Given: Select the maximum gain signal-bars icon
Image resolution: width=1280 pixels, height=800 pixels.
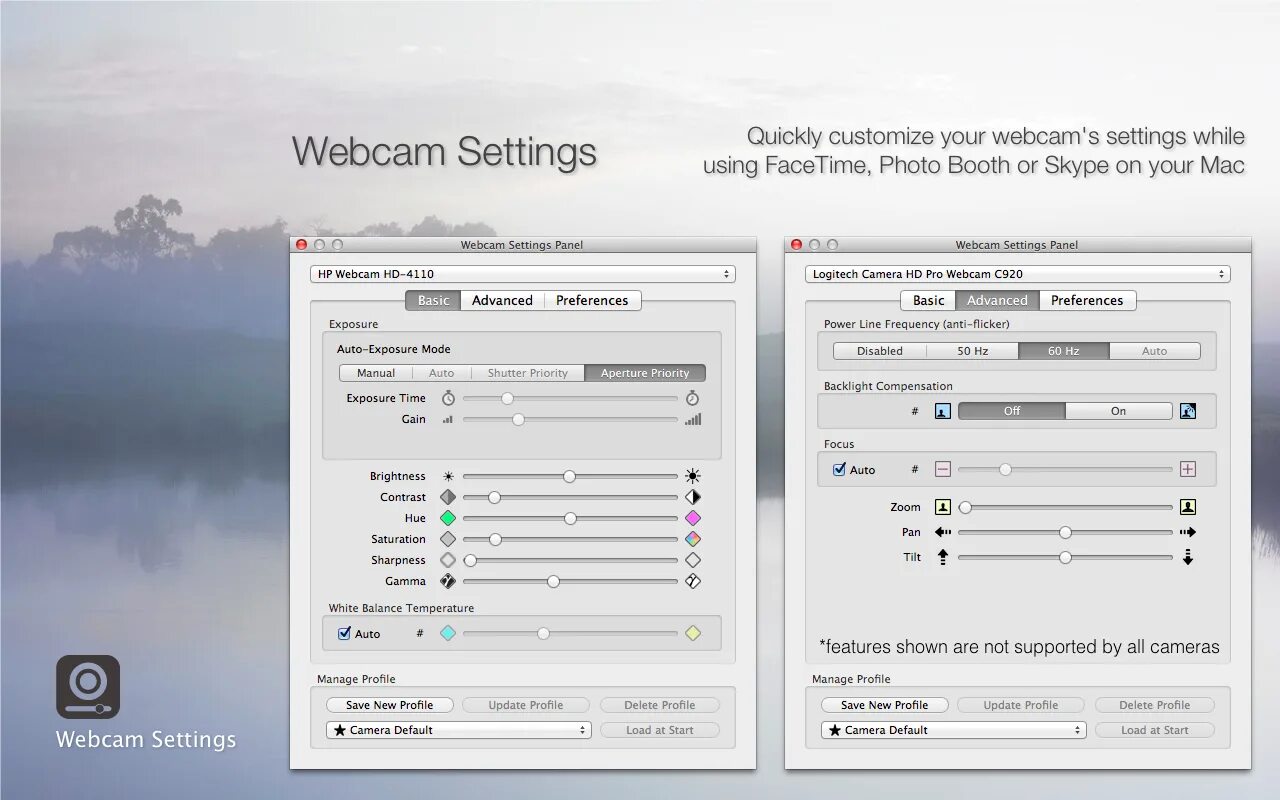Looking at the screenshot, I should 692,419.
